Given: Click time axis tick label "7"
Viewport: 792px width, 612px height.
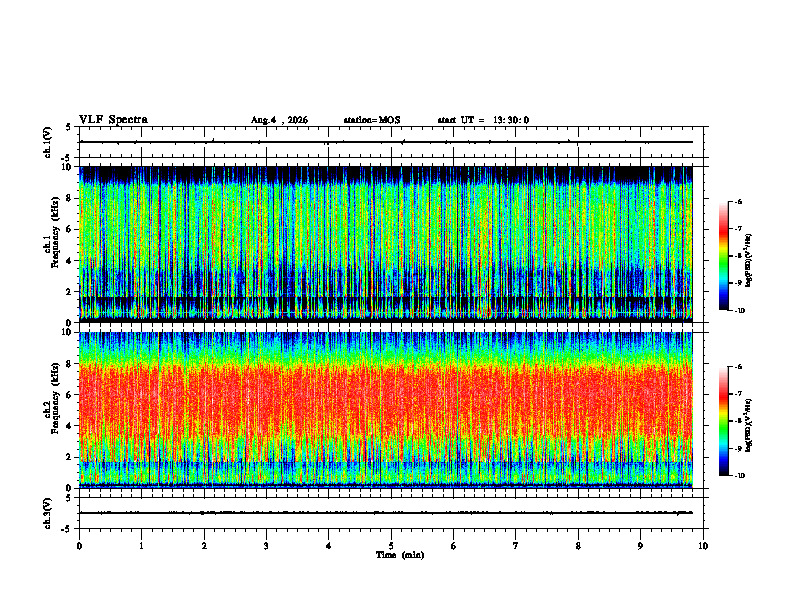Looking at the screenshot, I should [516, 546].
